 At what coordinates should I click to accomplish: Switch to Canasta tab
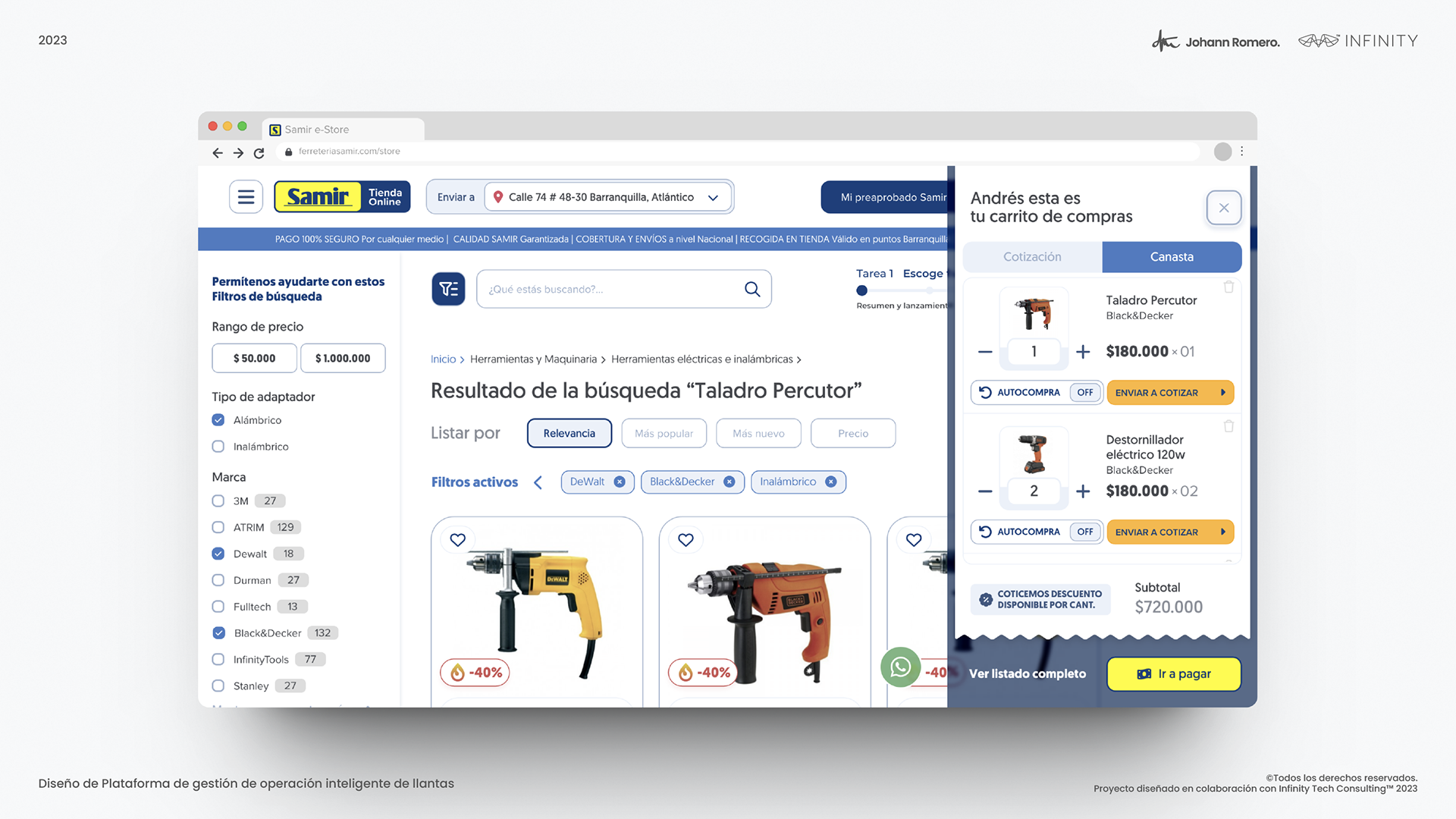click(x=1172, y=257)
